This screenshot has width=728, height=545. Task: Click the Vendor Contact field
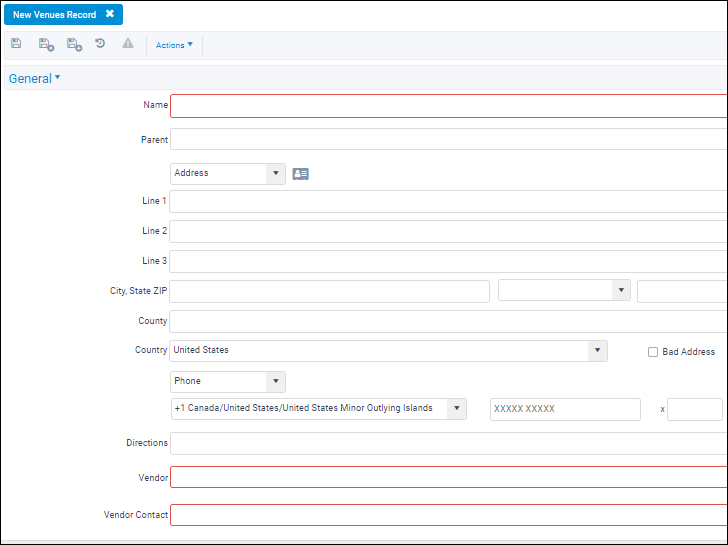pyautogui.click(x=448, y=515)
